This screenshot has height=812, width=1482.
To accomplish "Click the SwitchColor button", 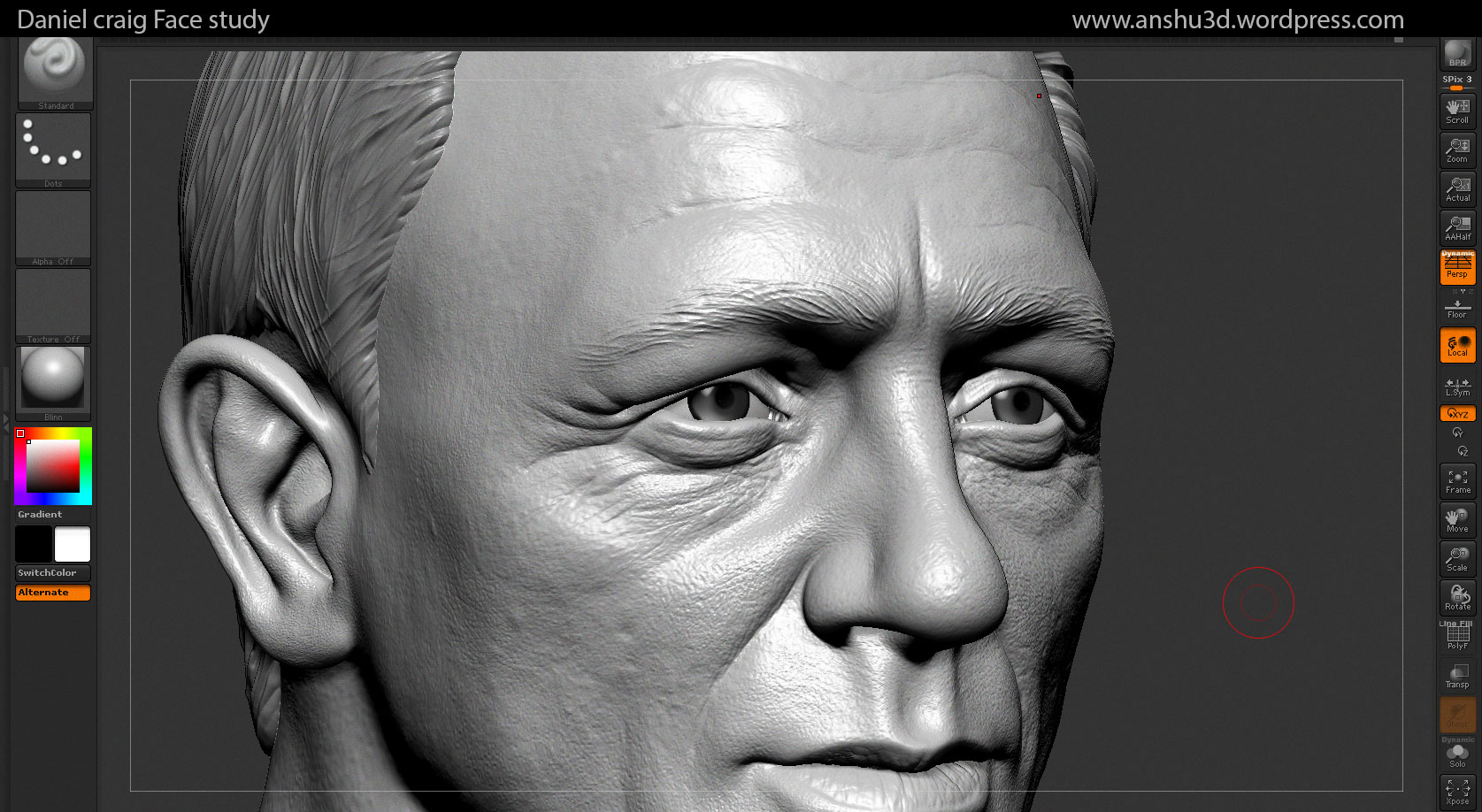I will [x=53, y=573].
